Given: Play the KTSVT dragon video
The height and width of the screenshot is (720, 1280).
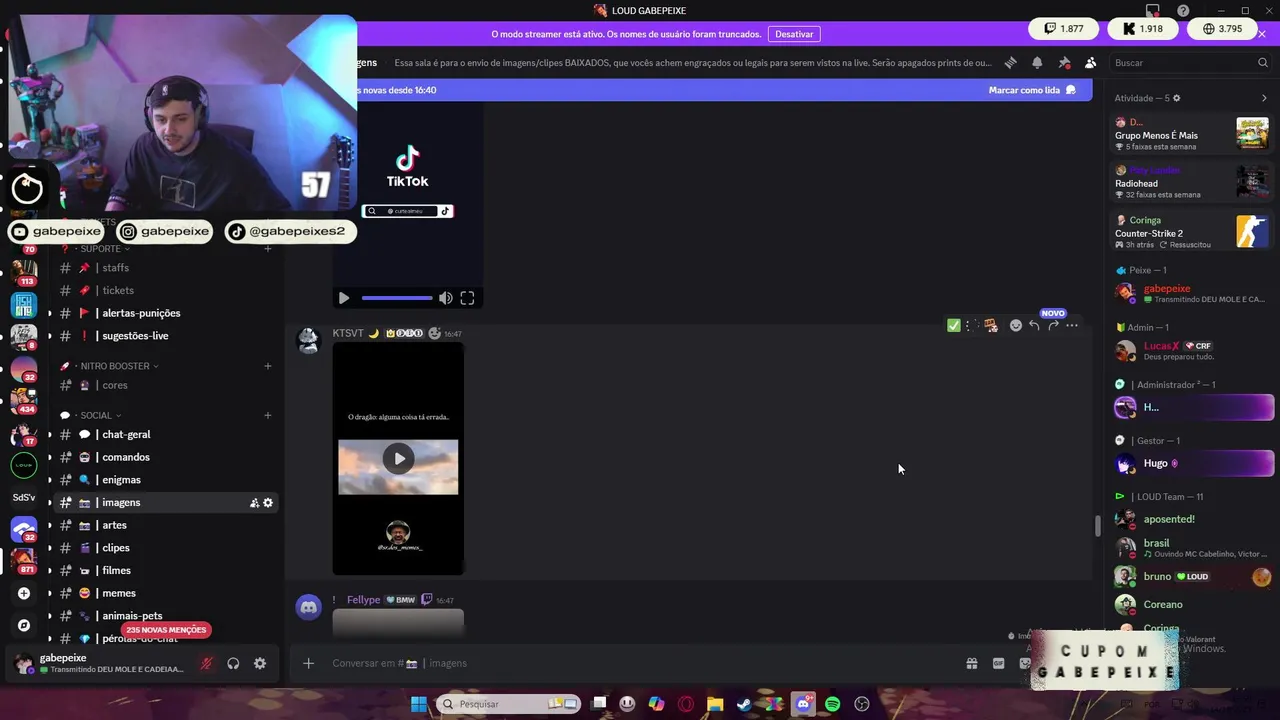Looking at the screenshot, I should 398,459.
